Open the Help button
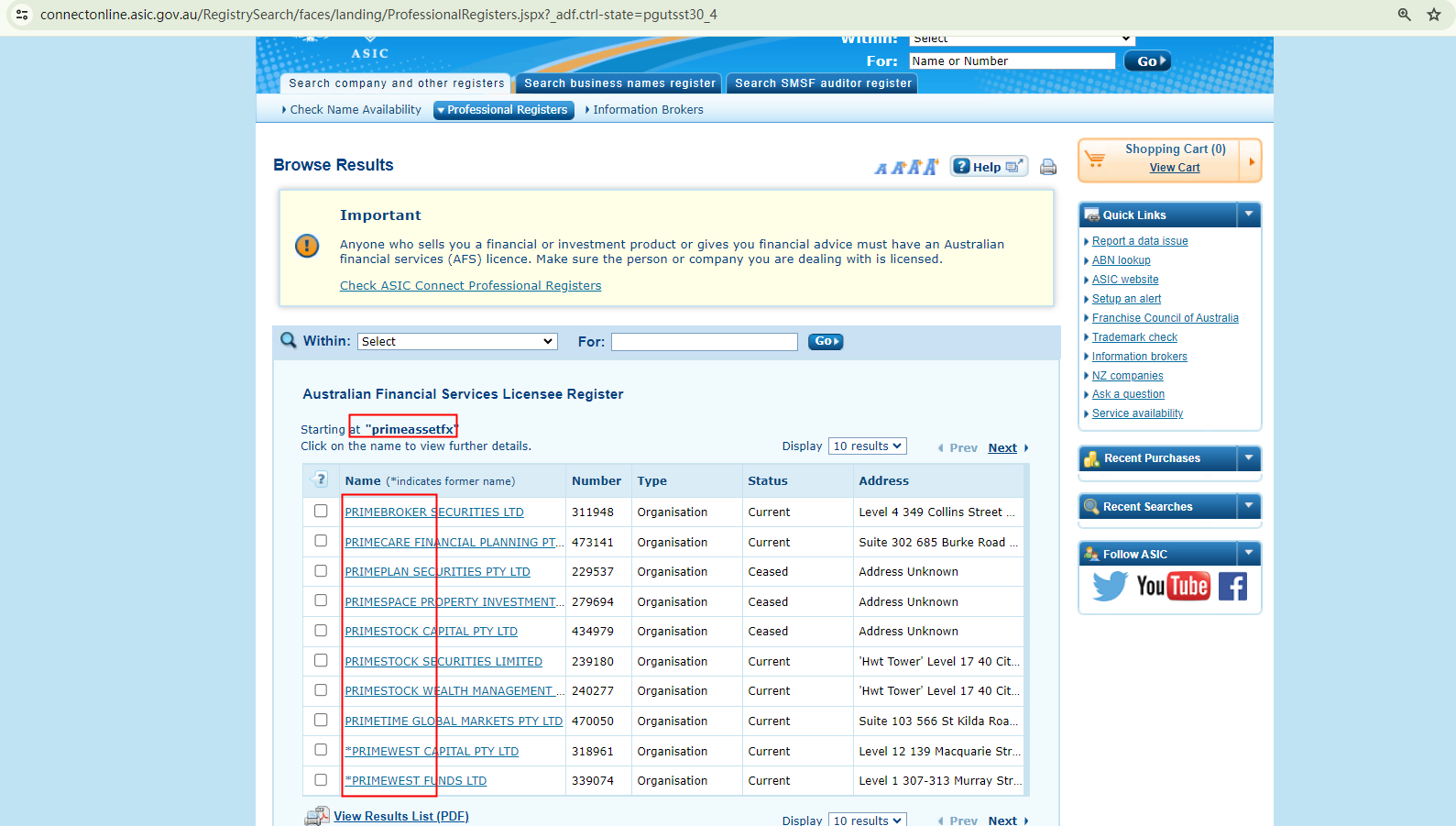Screen dimensions: 1456x826 coord(989,166)
